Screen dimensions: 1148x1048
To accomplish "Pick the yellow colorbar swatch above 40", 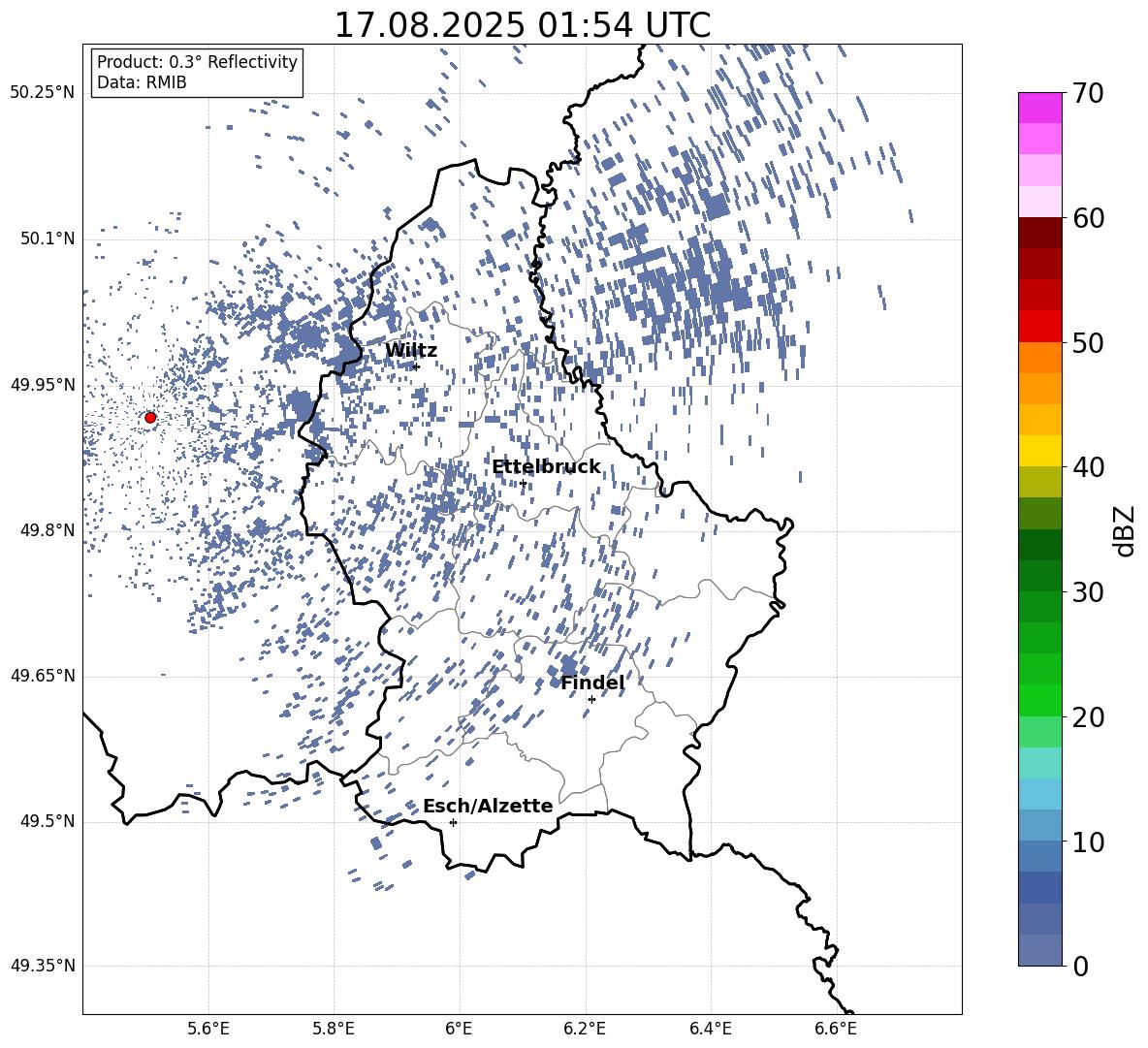I will (x=1039, y=451).
